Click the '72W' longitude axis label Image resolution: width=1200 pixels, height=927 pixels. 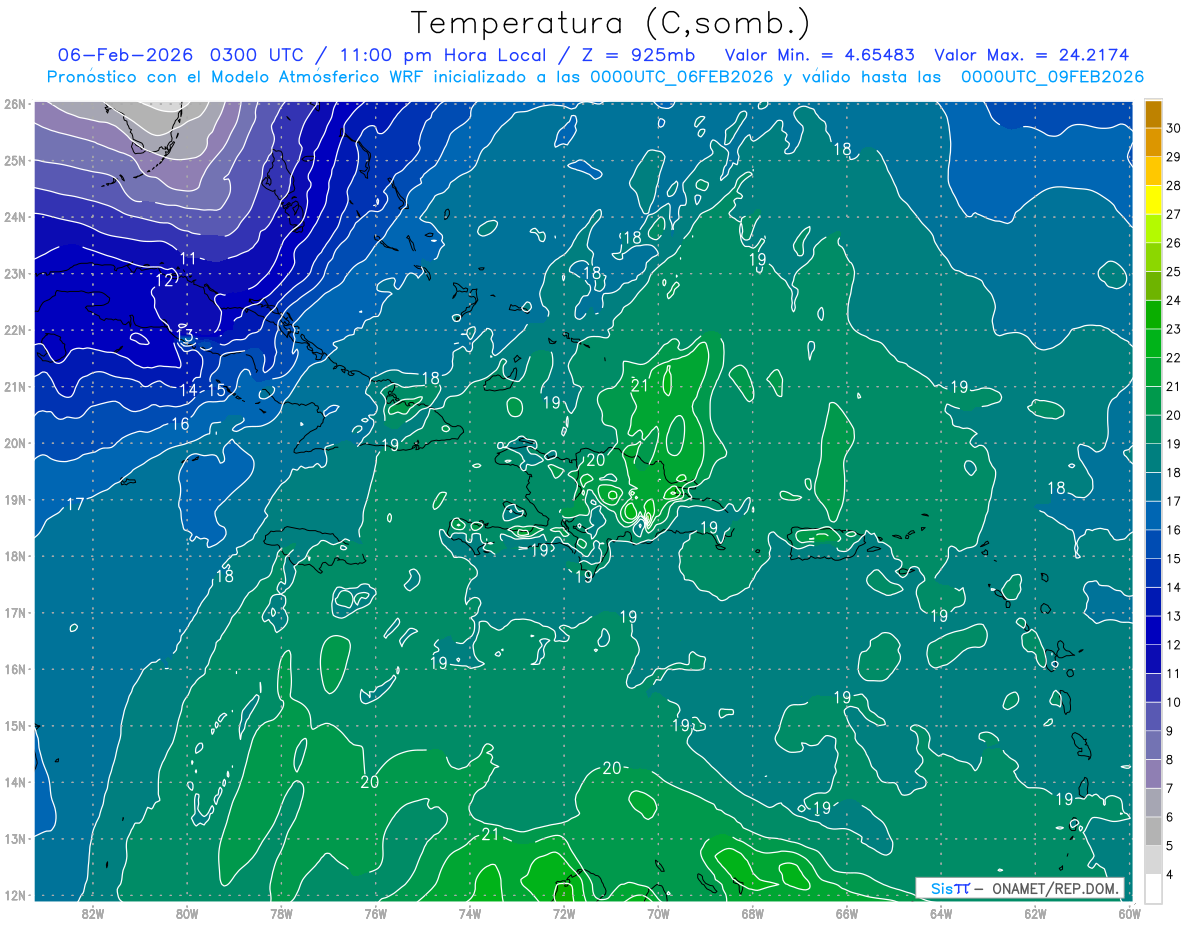coord(564,913)
